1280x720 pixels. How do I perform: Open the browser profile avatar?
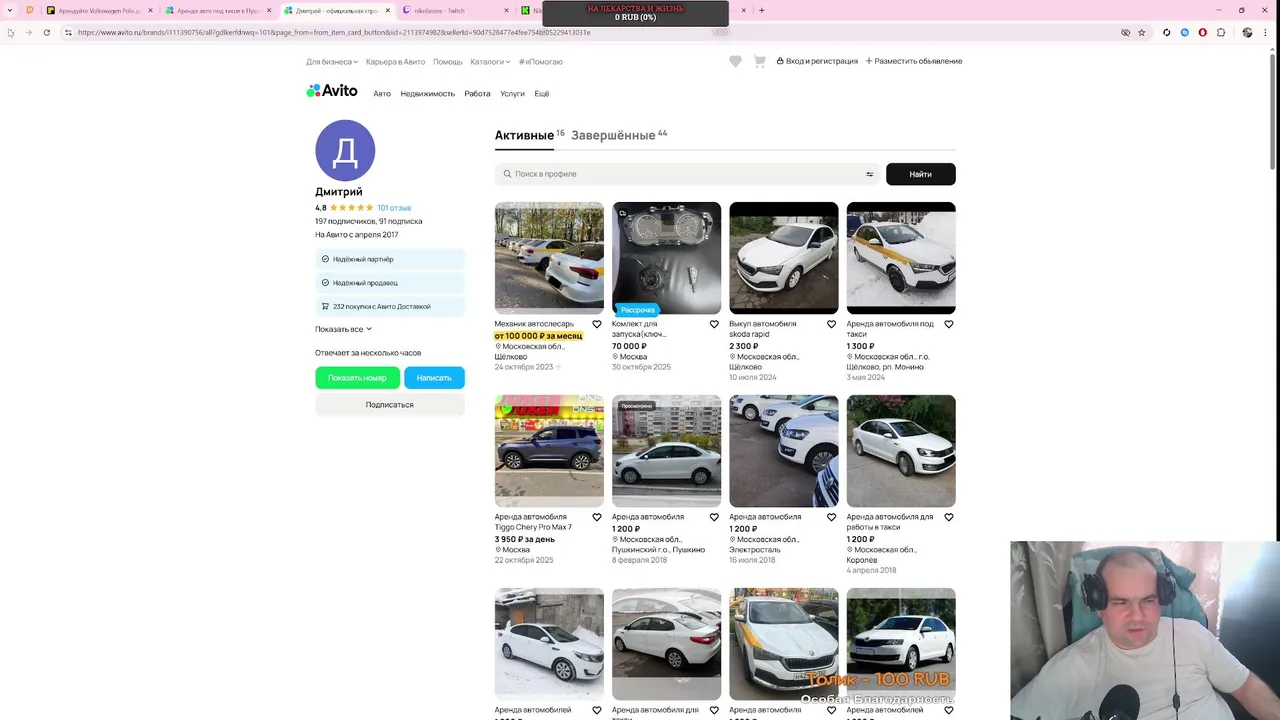[x=1247, y=32]
